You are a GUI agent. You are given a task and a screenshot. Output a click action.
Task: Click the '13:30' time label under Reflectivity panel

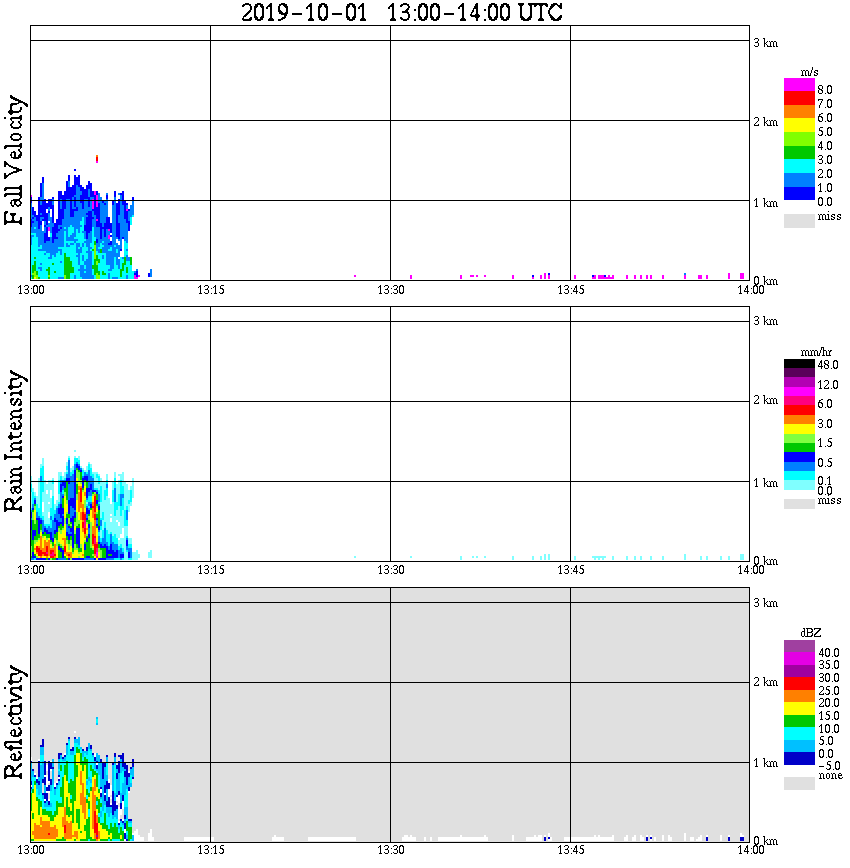pyautogui.click(x=391, y=850)
